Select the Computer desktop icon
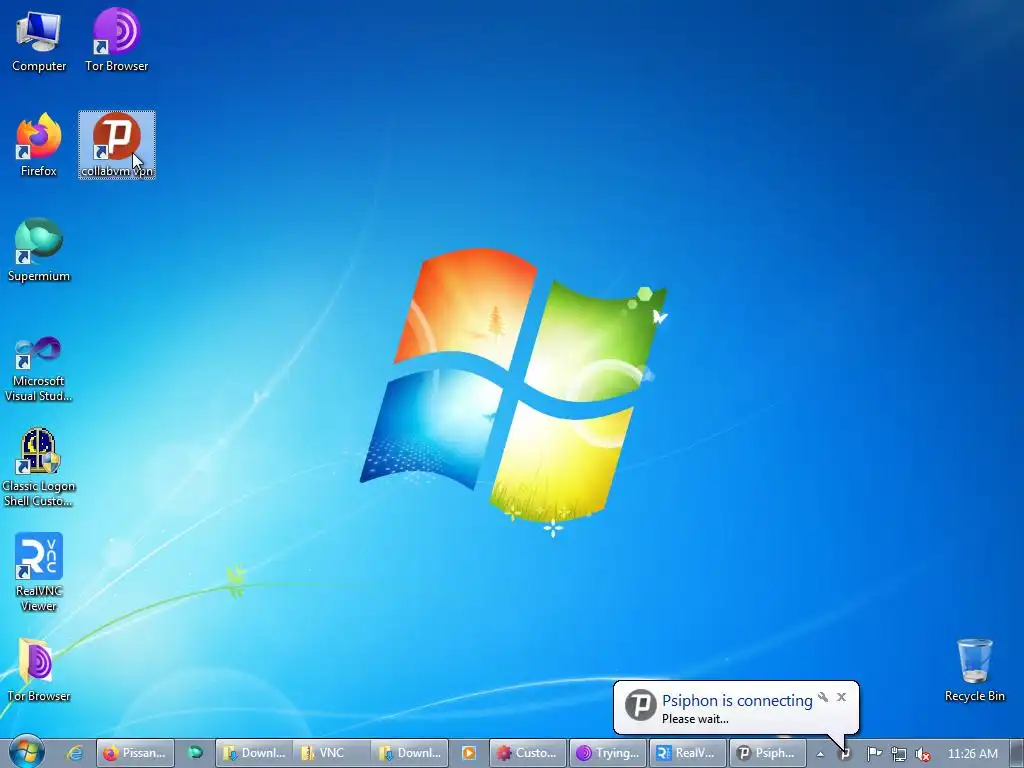 click(39, 40)
